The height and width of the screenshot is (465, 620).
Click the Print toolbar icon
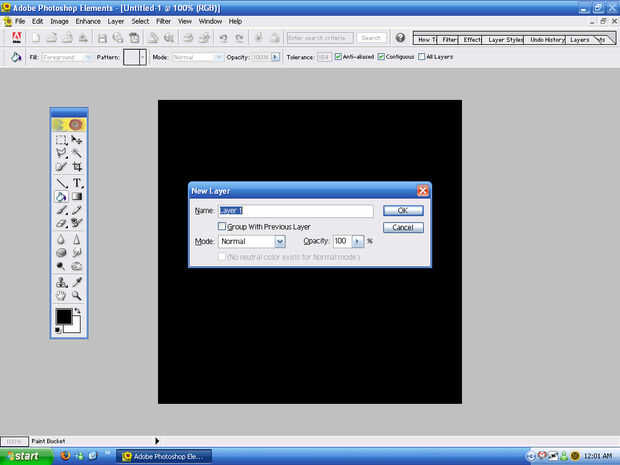click(188, 38)
